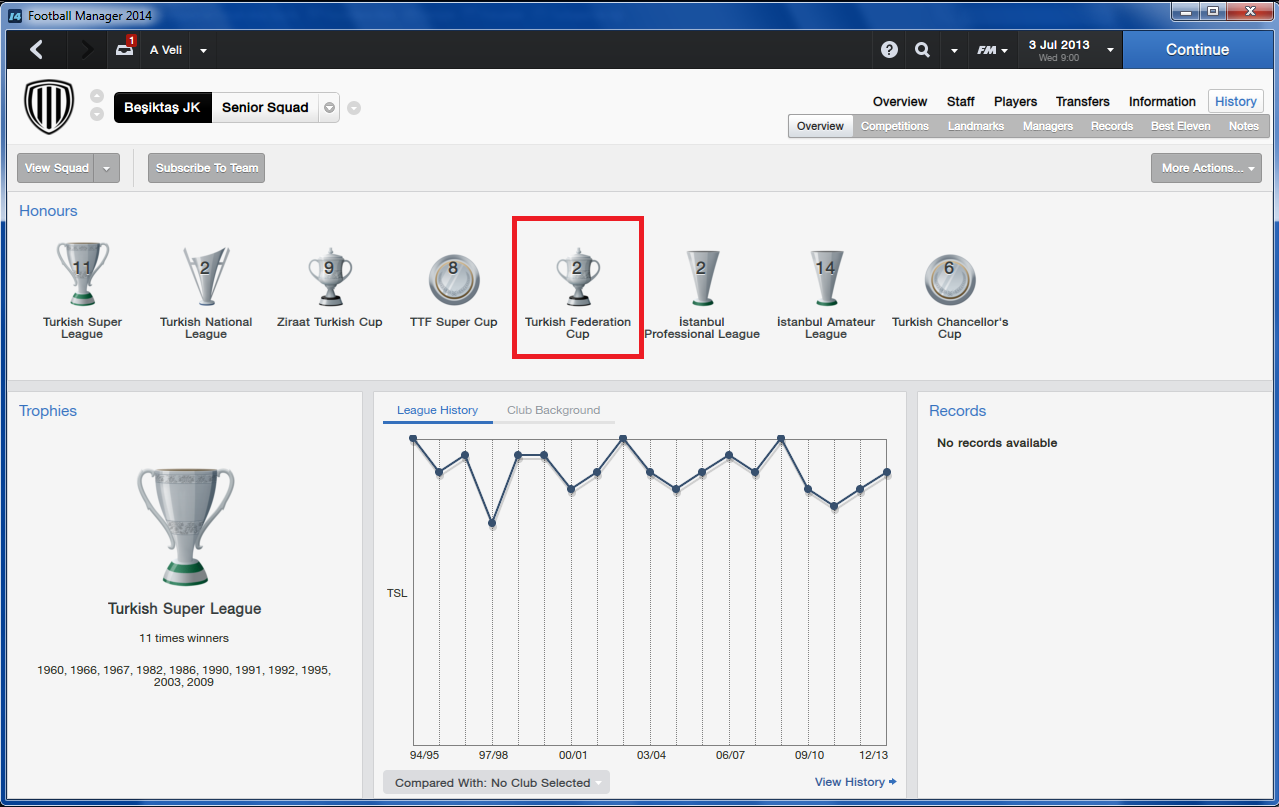Expand the search options dropdown arrow
Screen dimensions: 1279x807
954,50
